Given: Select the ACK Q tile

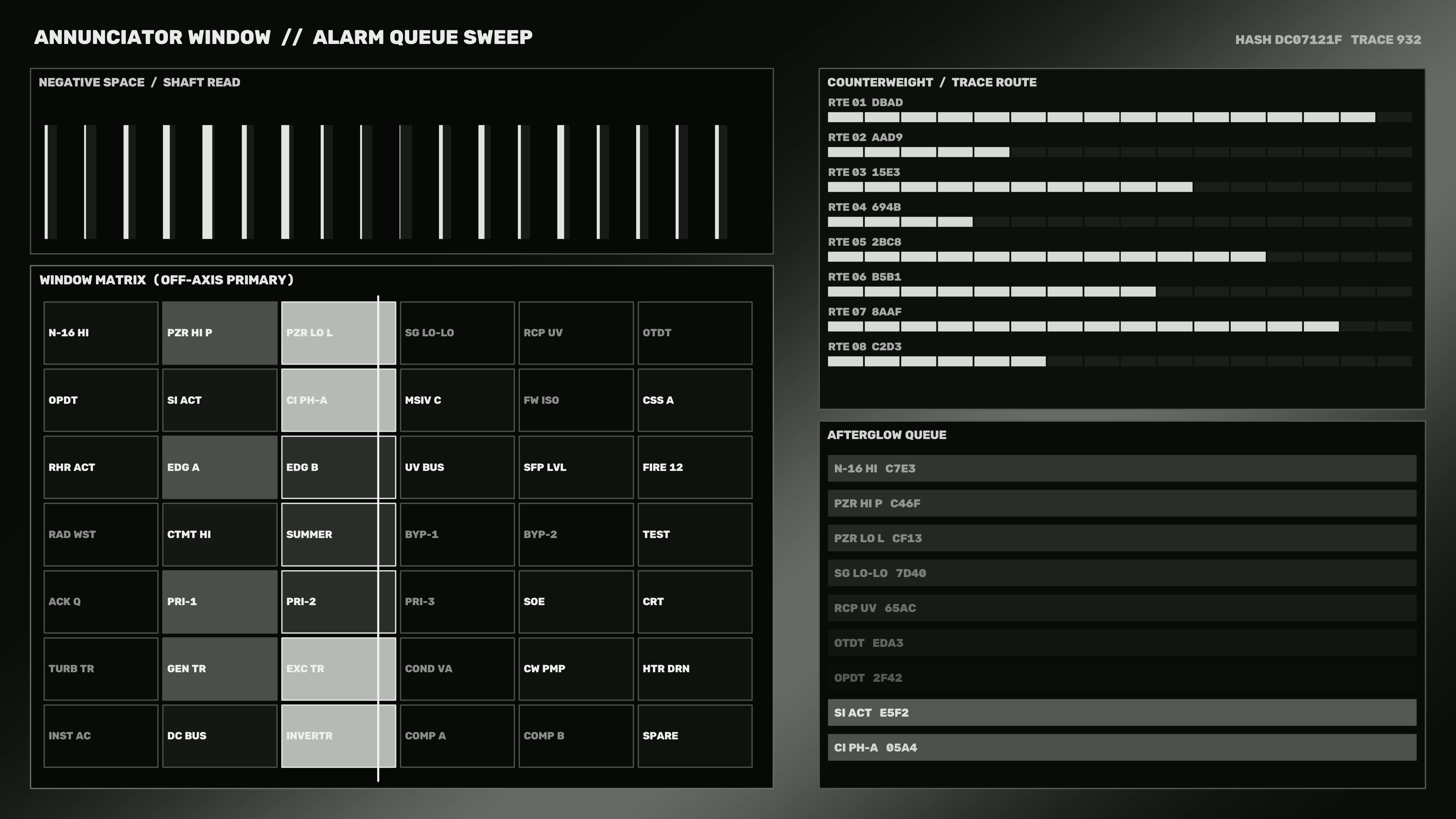Looking at the screenshot, I should tap(100, 602).
